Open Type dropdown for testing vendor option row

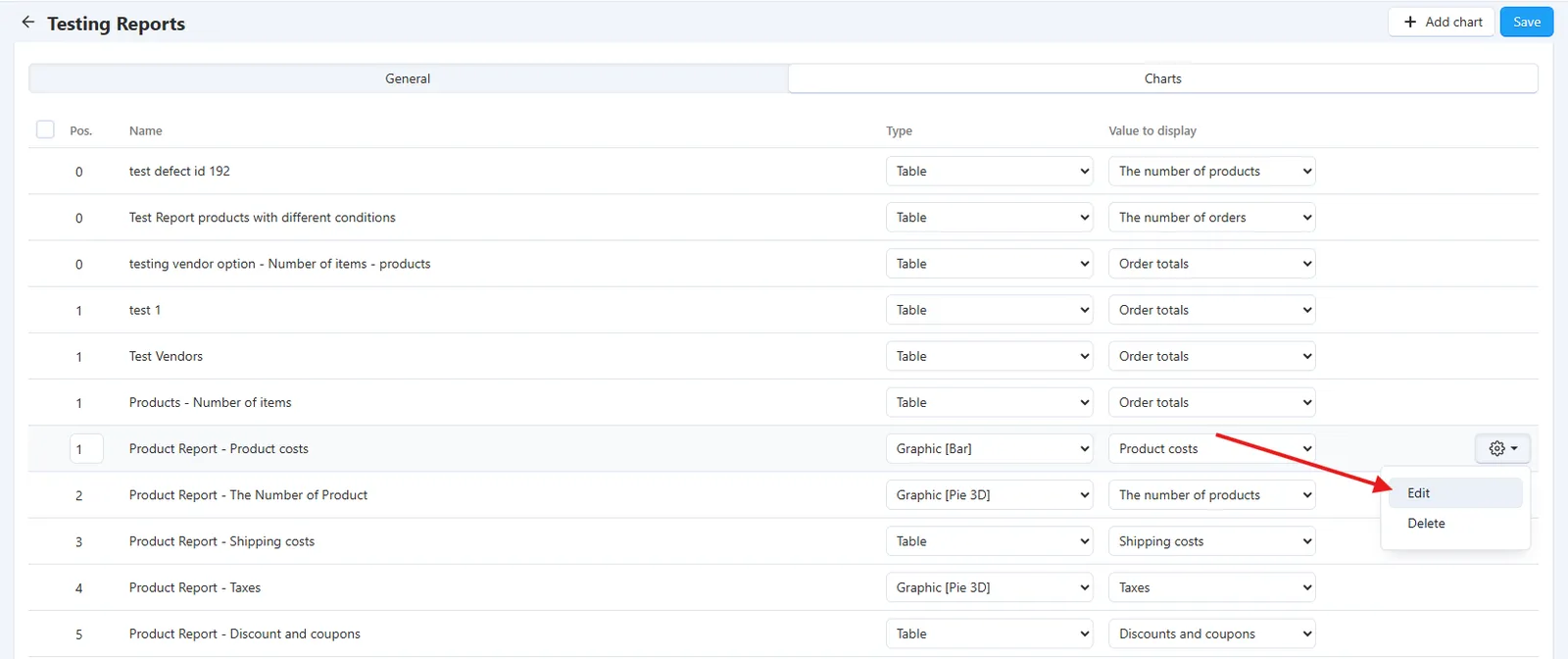990,264
